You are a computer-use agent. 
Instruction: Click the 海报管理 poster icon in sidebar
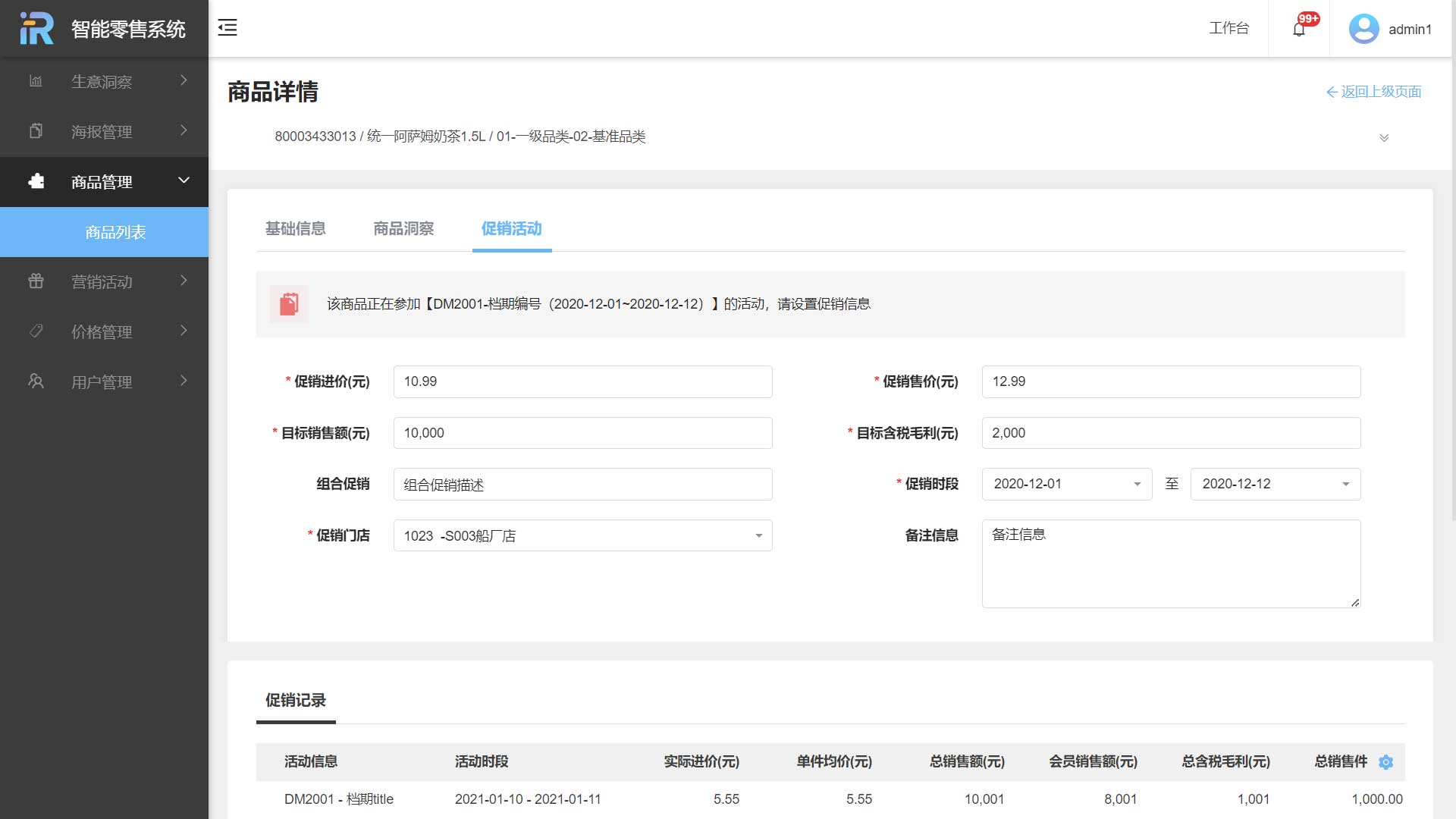point(36,131)
